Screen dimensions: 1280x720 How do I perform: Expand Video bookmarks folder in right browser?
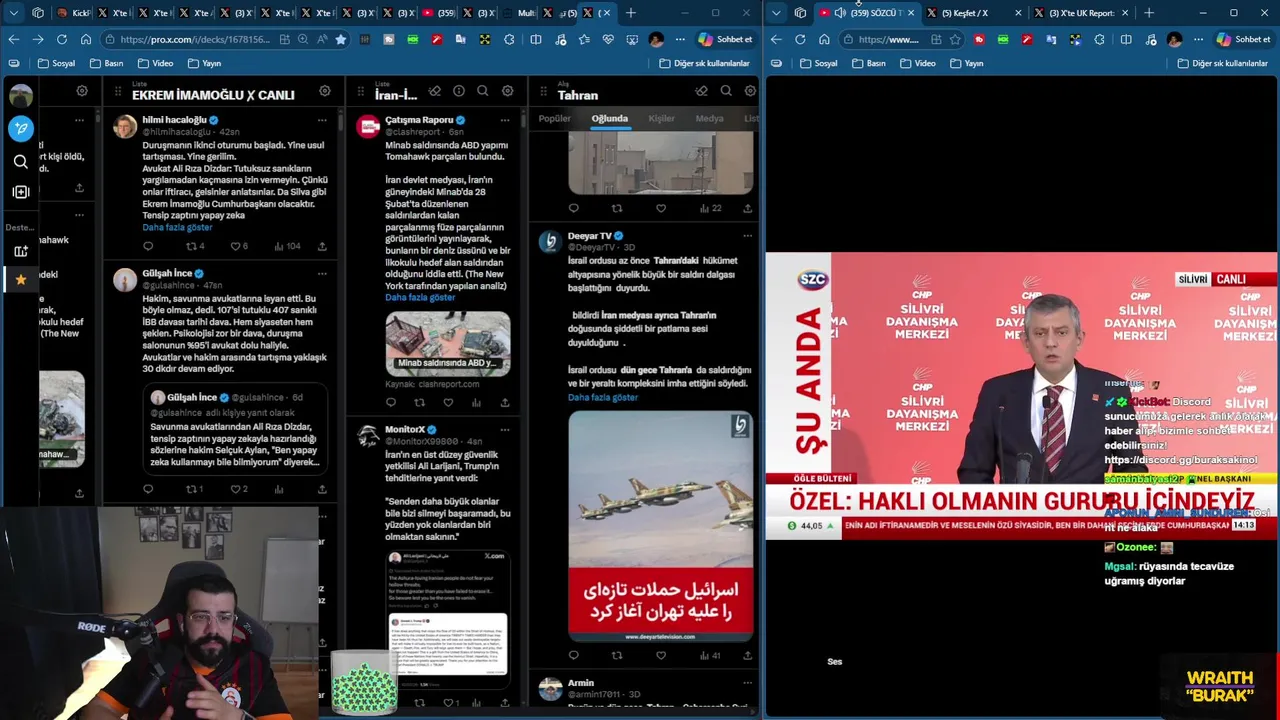point(917,63)
